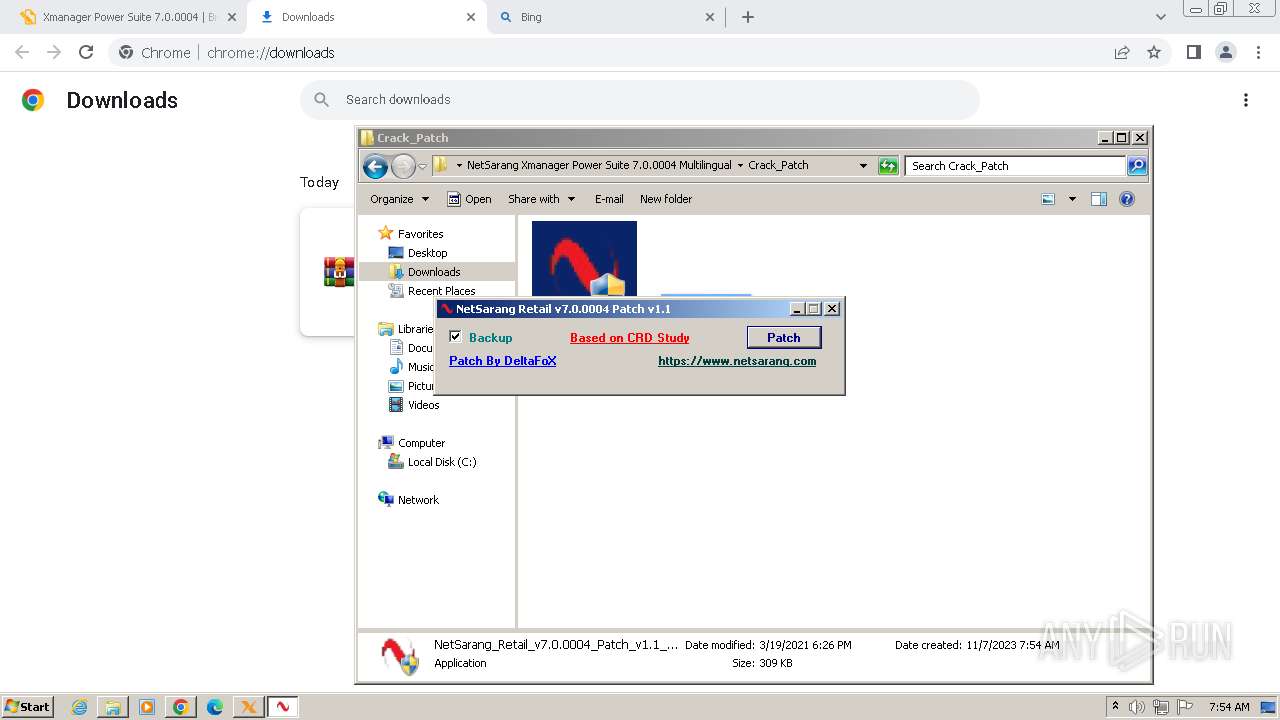The image size is (1280, 720).
Task: Click the WinRAR archive icon in downloads
Action: pos(339,272)
